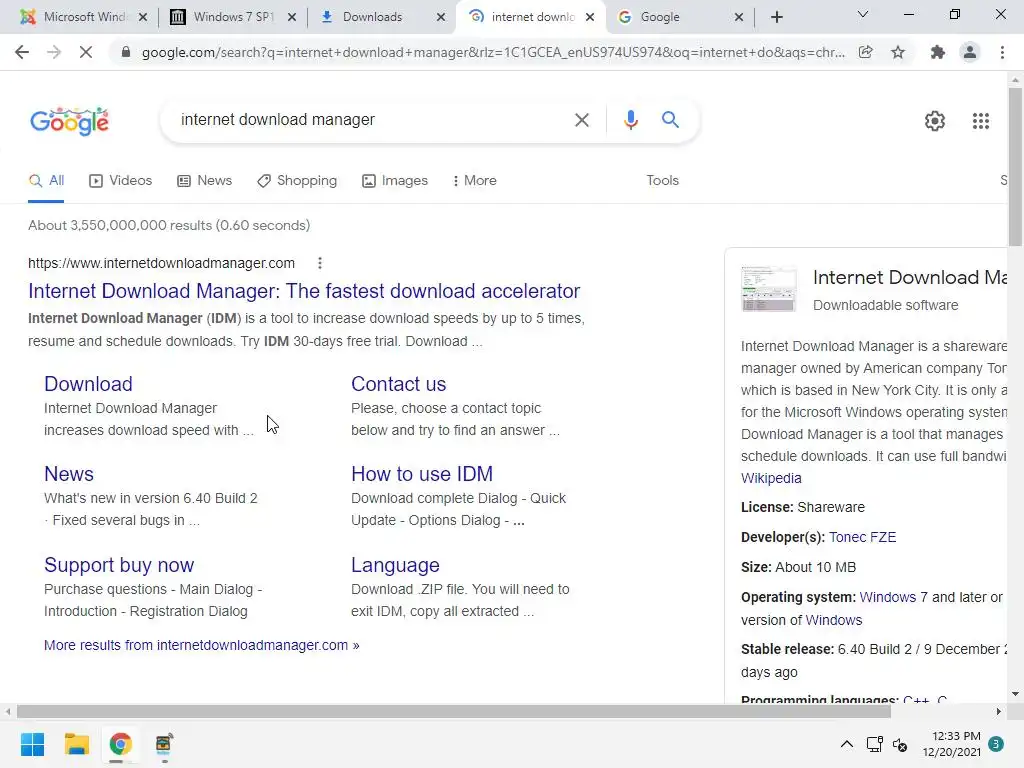This screenshot has width=1024, height=768.
Task: Select the All results filter
Action: pos(46,181)
